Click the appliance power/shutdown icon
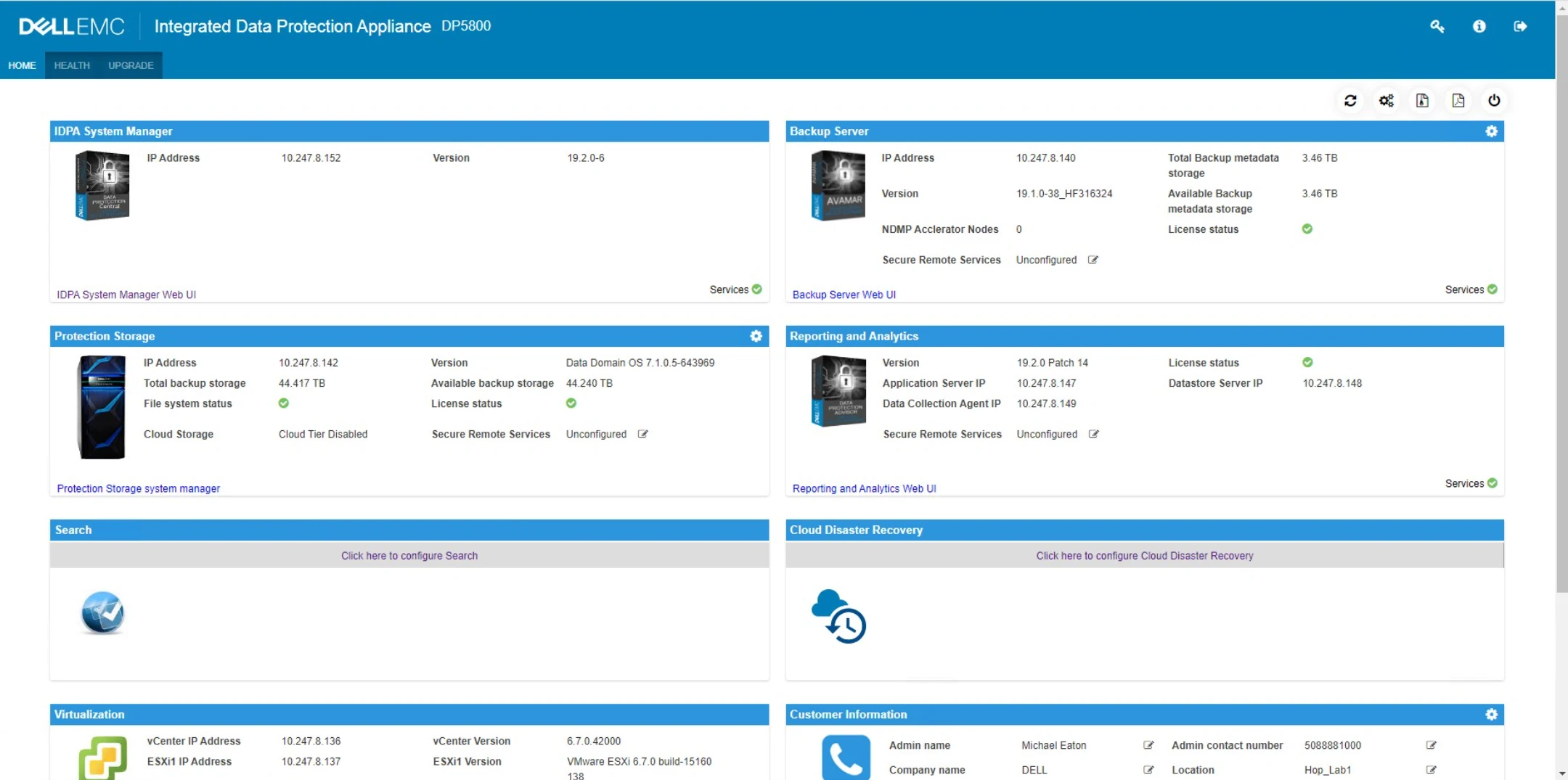1568x780 pixels. click(x=1493, y=101)
